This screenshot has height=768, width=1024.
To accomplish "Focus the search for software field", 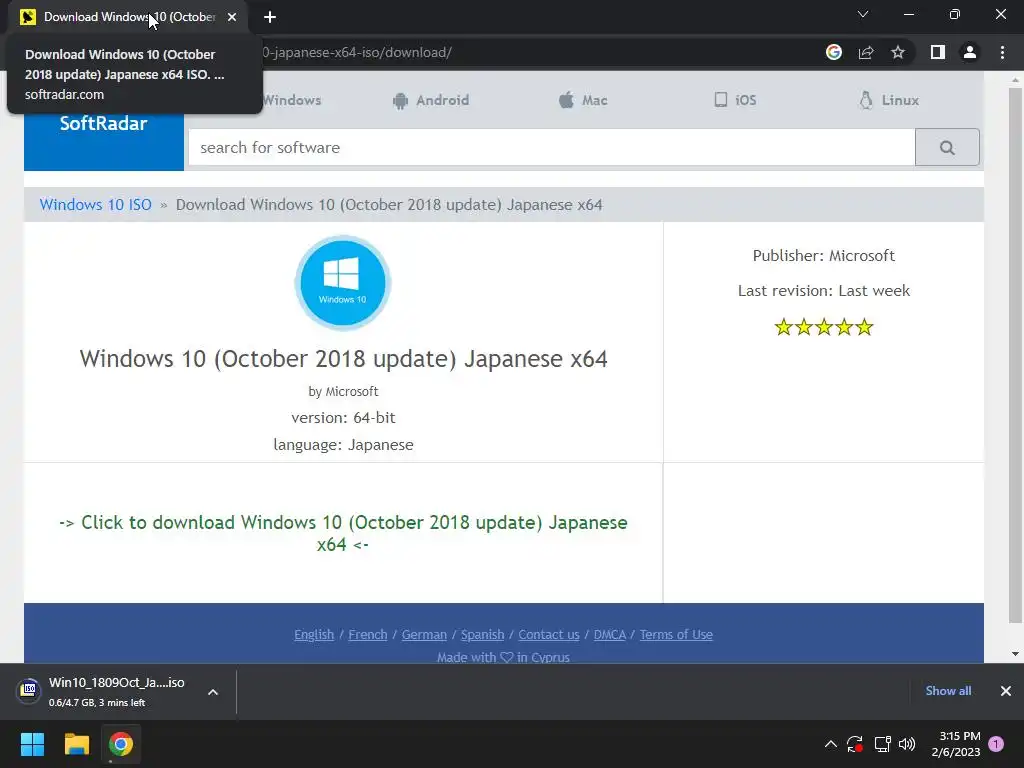I will pos(552,148).
